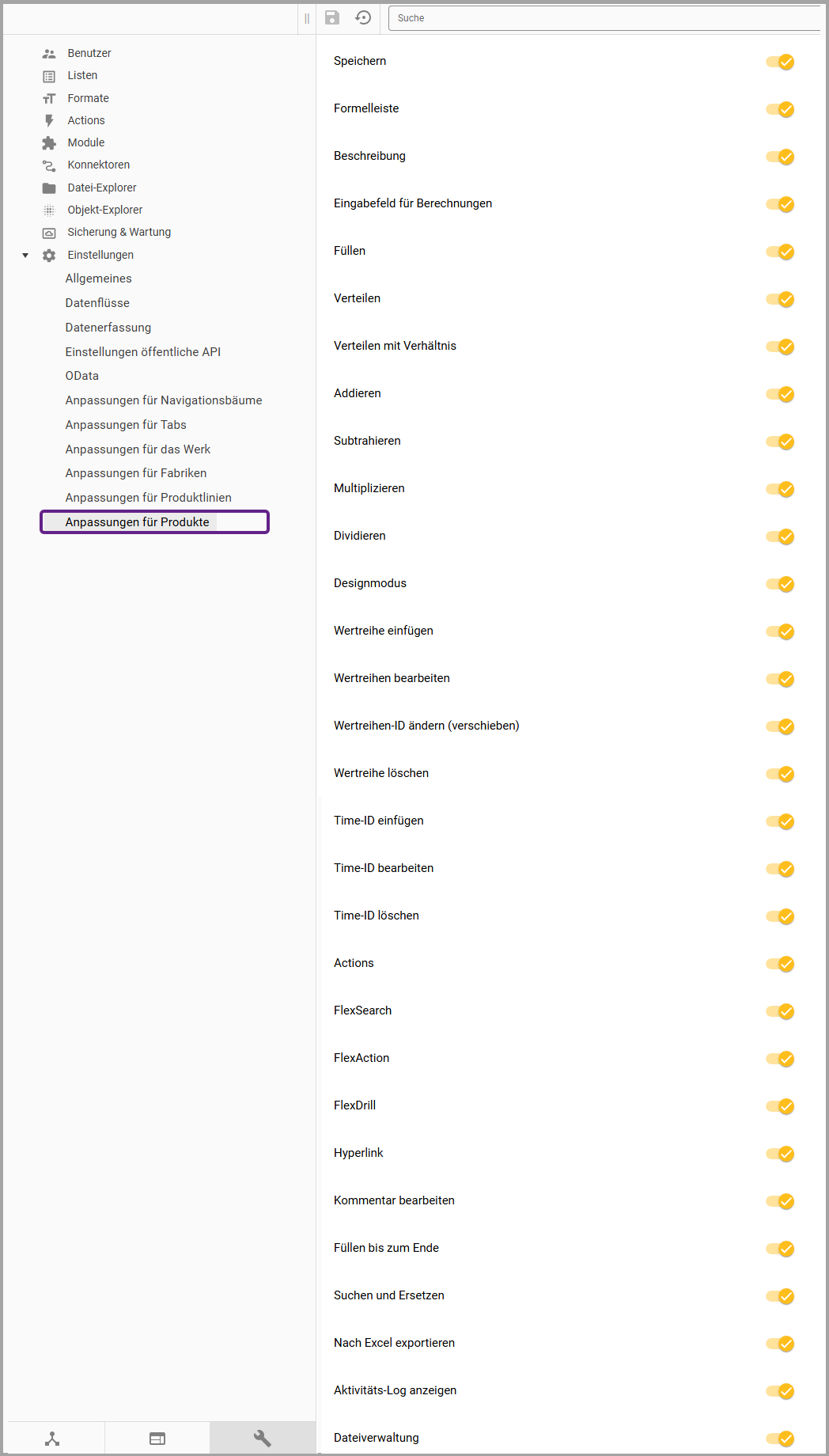The image size is (829, 1456).
Task: Toggle off Formelleiste switch
Action: pos(780,109)
